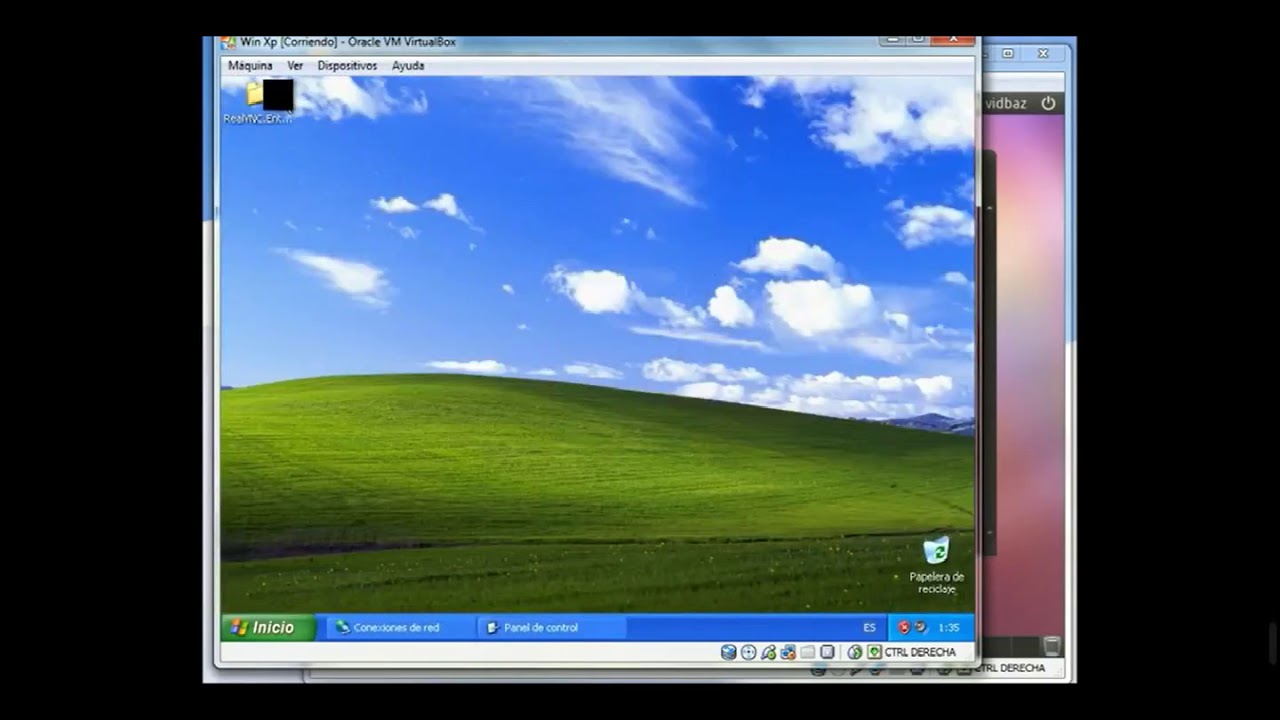Minimize the Win Xp VirtualBox window
1280x720 pixels.
(893, 39)
